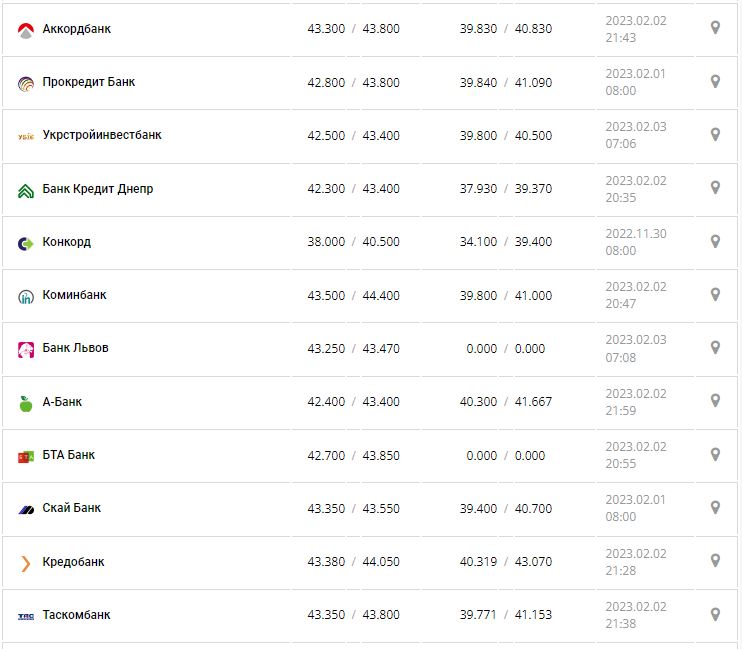The width and height of the screenshot is (742, 649).
Task: Click Коминбанк rate 43.500 / 44.400
Action: click(353, 295)
